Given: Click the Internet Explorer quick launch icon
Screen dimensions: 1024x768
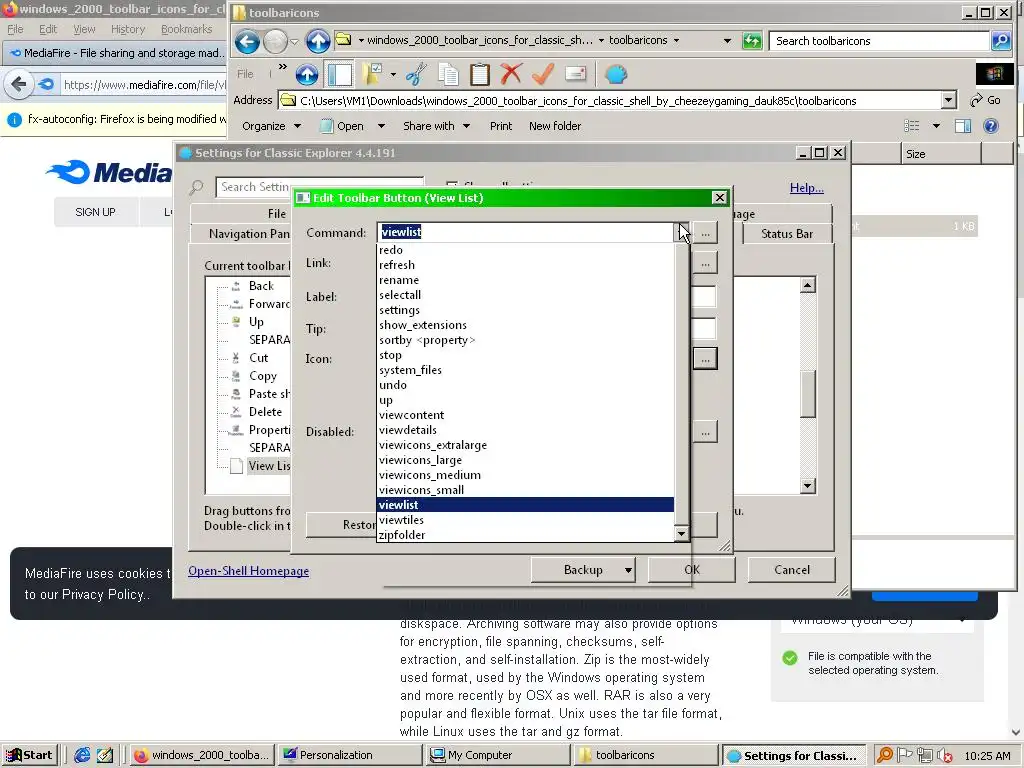Looking at the screenshot, I should (82, 755).
